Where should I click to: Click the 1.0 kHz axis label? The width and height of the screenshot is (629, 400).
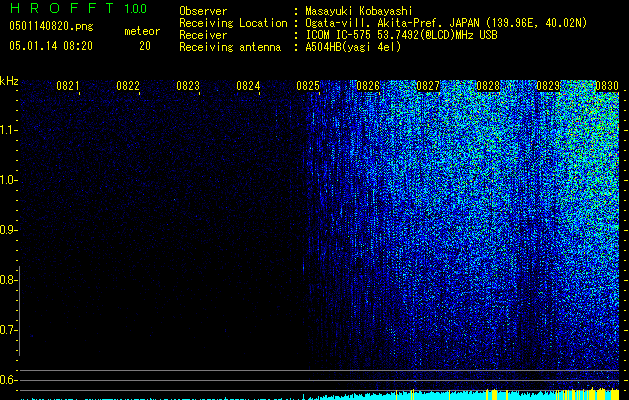point(7,180)
